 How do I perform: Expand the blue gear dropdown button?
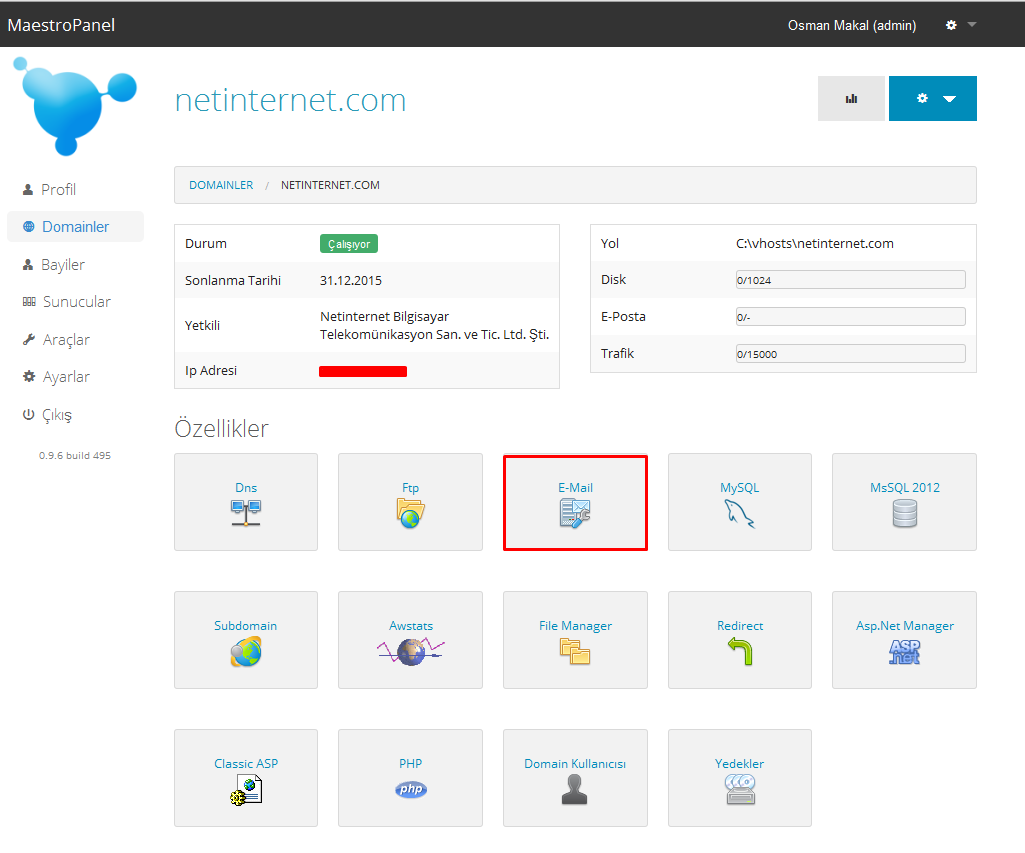click(932, 99)
